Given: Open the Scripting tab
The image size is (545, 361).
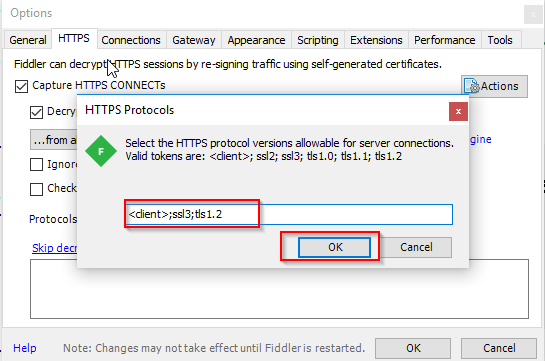Looking at the screenshot, I should point(318,40).
